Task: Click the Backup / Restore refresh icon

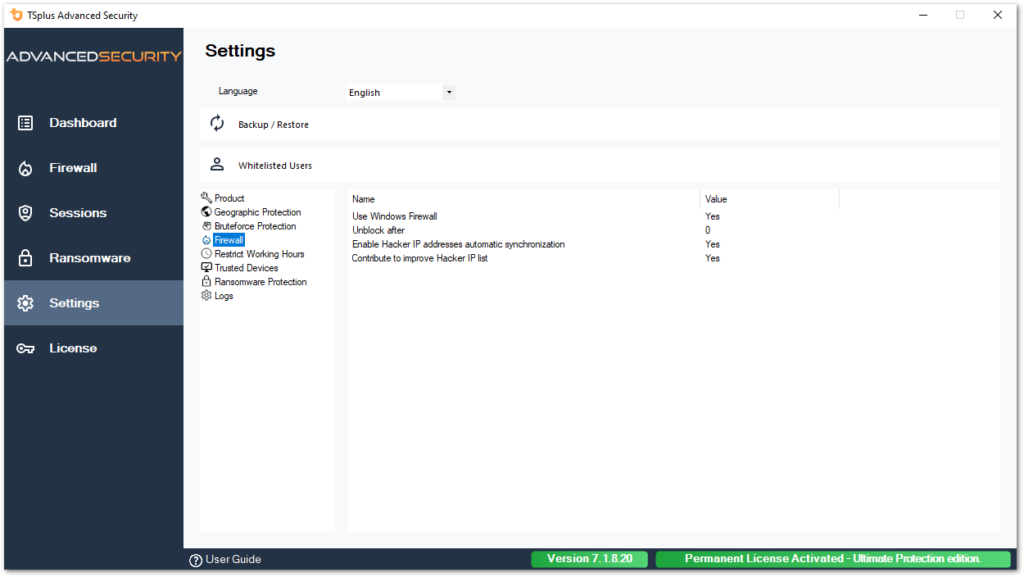Action: pyautogui.click(x=217, y=123)
